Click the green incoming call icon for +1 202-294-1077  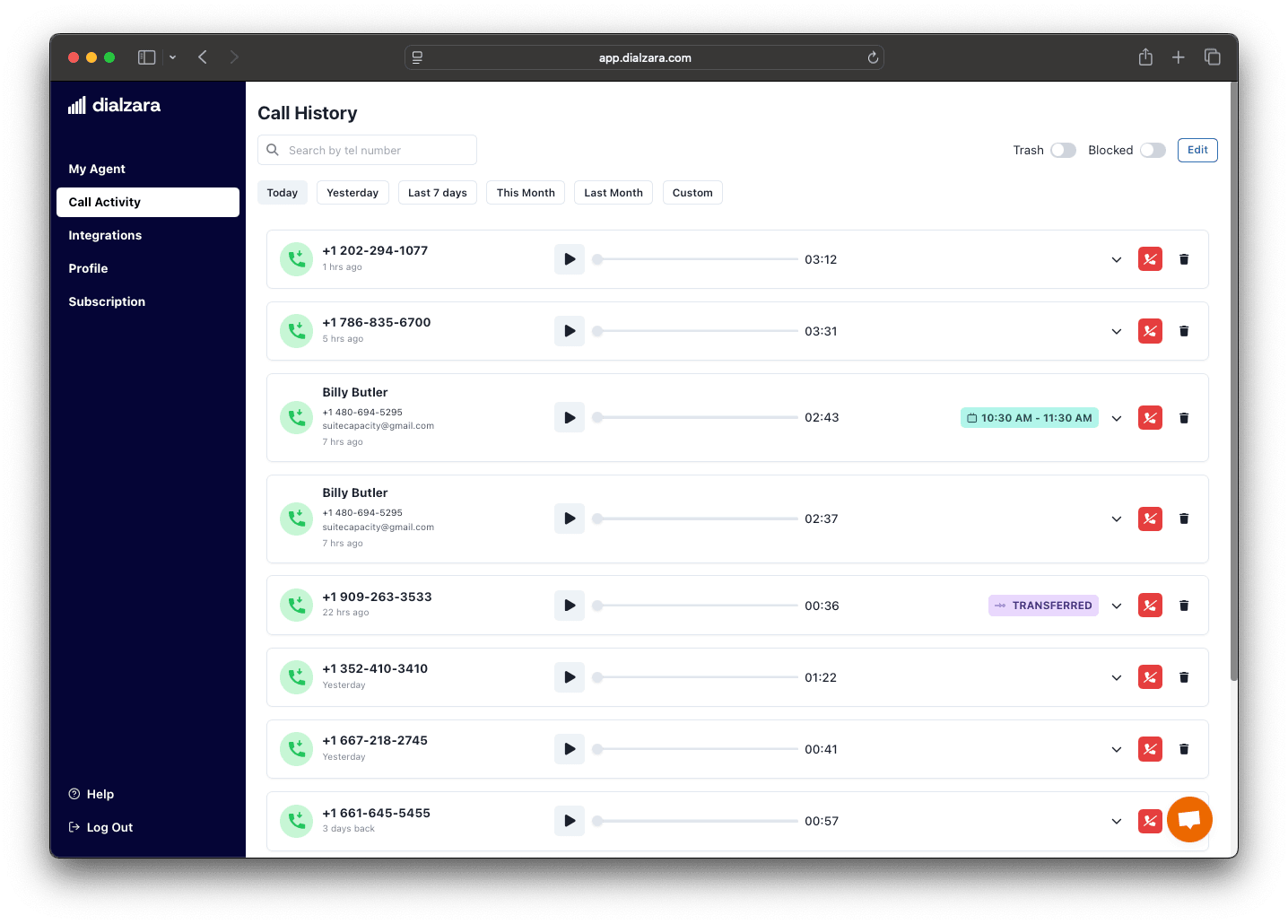click(x=296, y=258)
